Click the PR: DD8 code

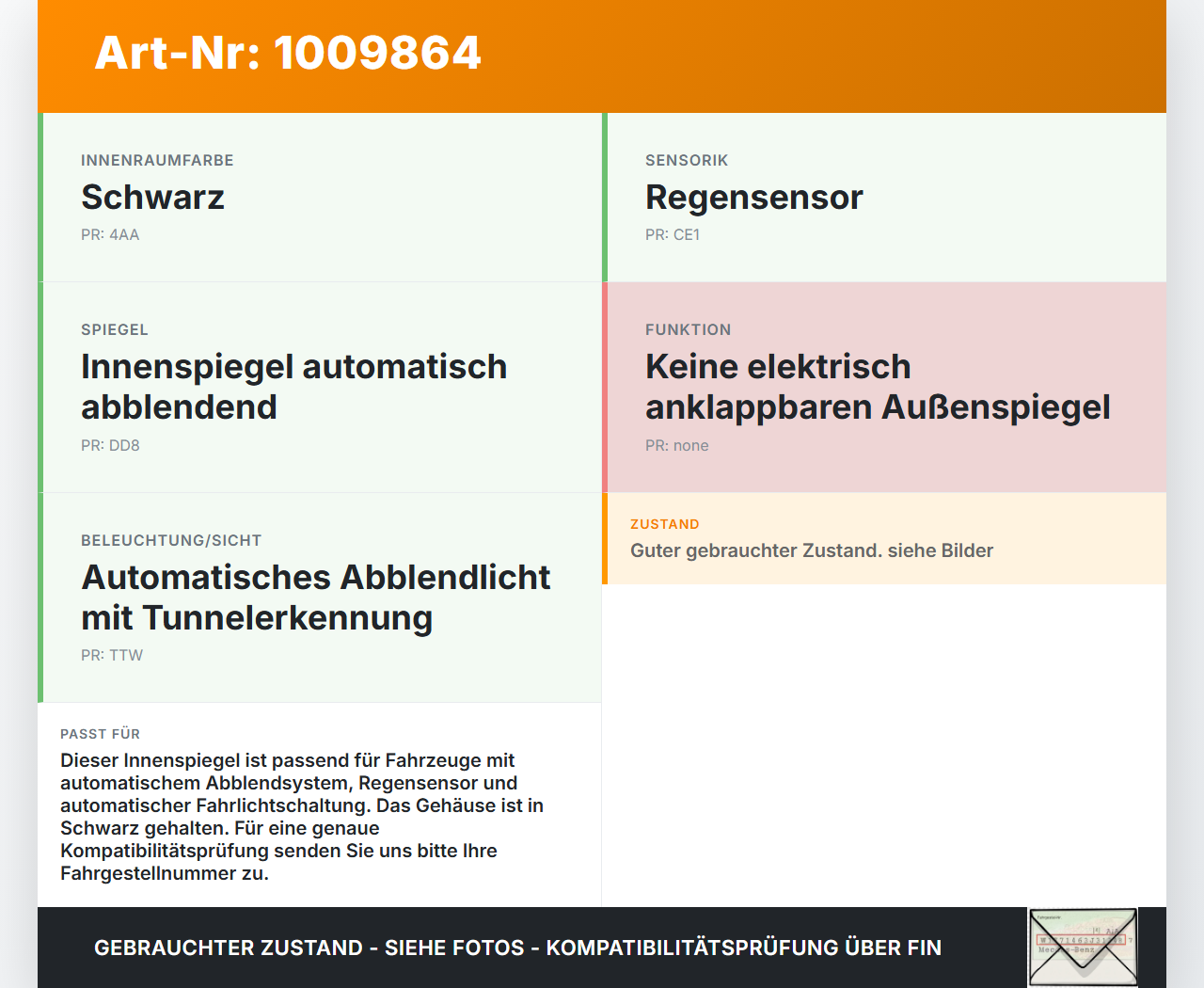tap(110, 445)
